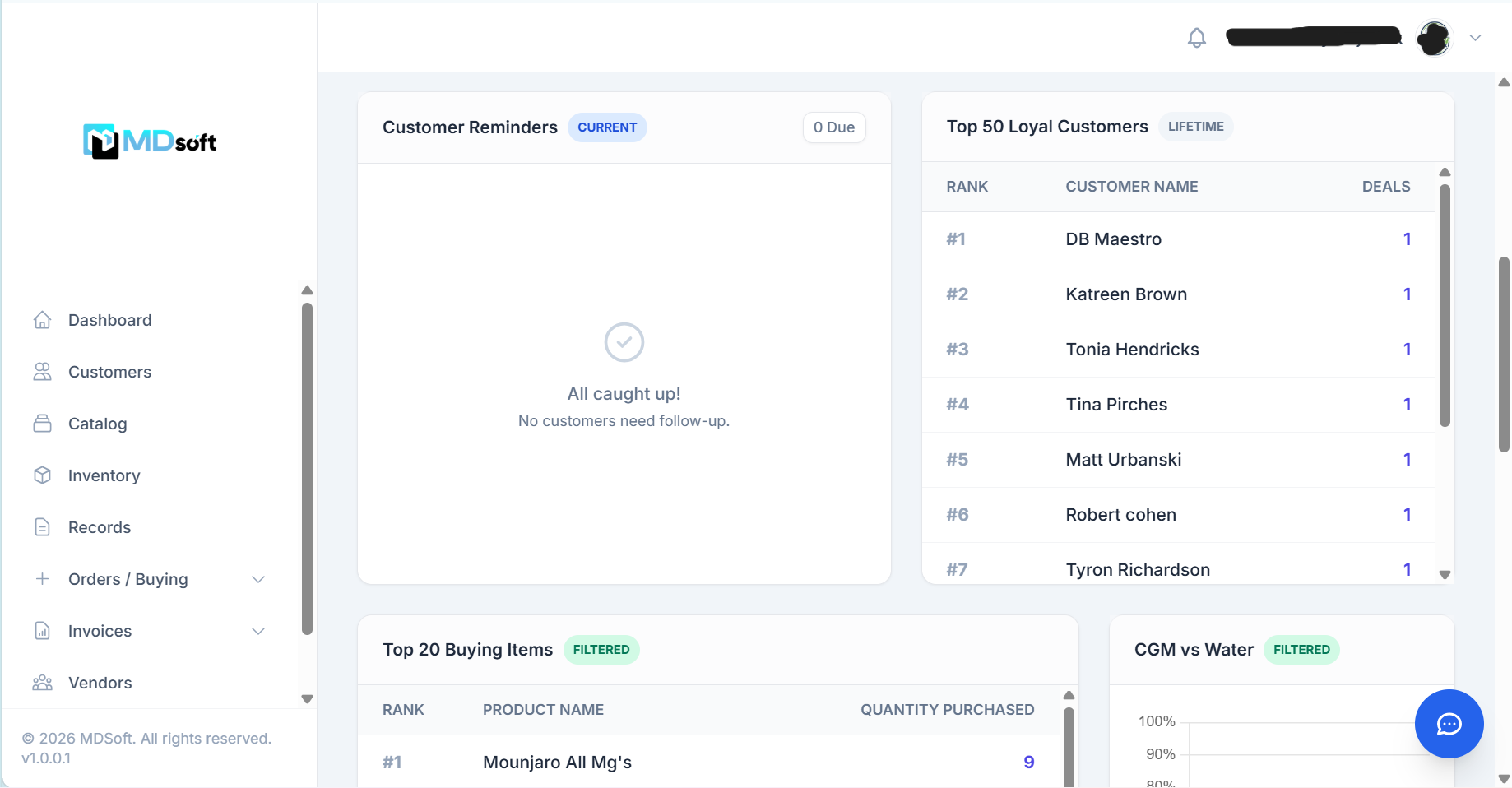Click the FILTERED badge on Top 20 Buying Items
This screenshot has height=788, width=1512.
pyautogui.click(x=601, y=650)
